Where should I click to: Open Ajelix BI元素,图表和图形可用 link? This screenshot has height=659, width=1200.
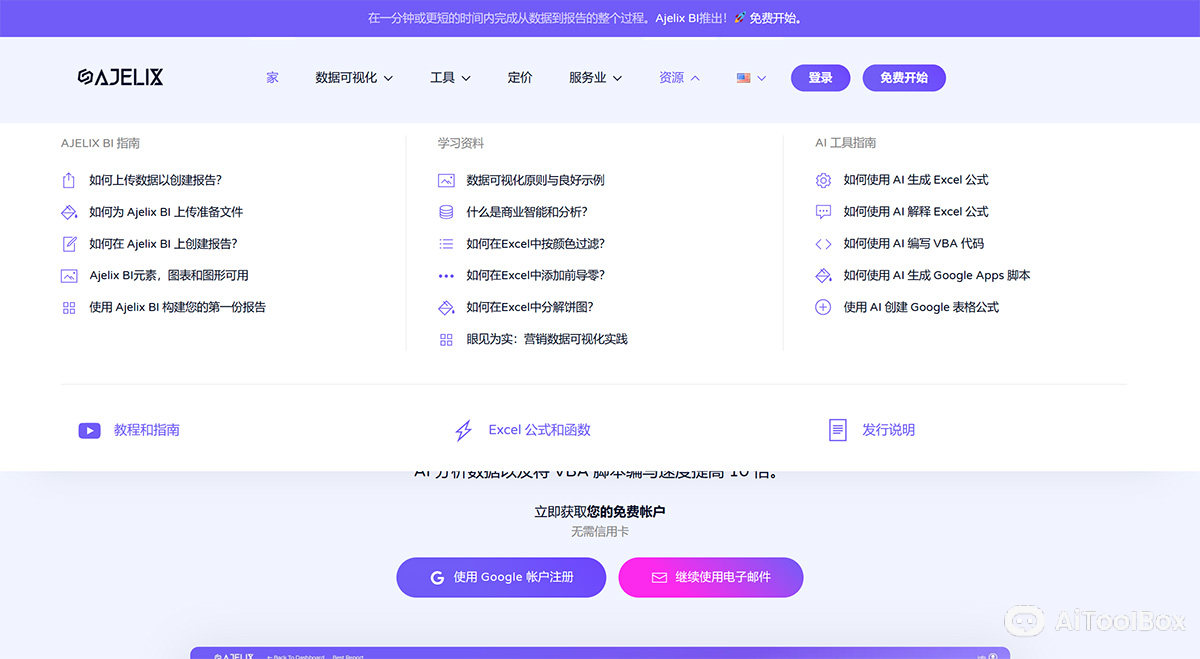tap(169, 276)
